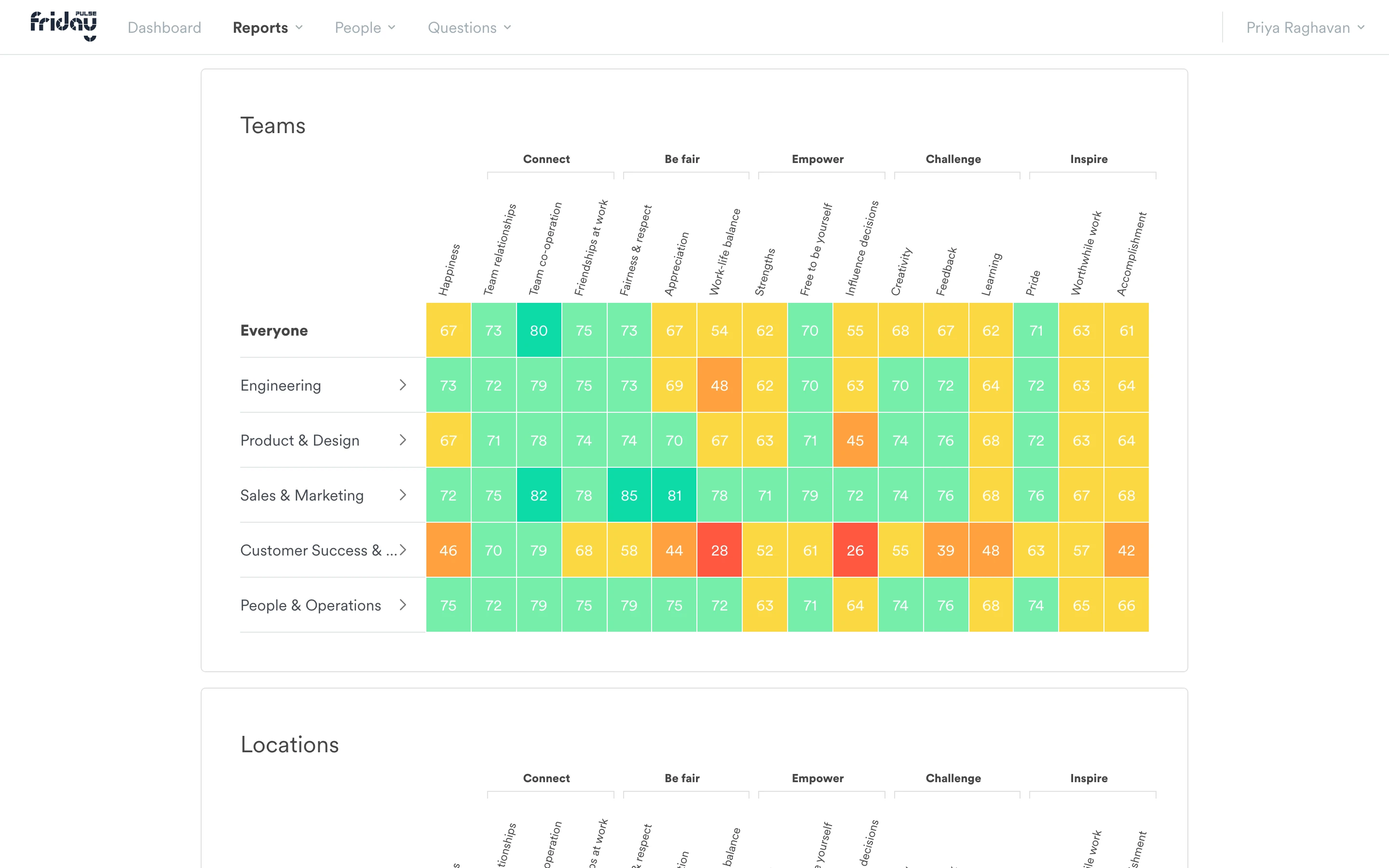Click the Influence decisions column label in Teams
Screen dimensions: 1389x868
861,248
